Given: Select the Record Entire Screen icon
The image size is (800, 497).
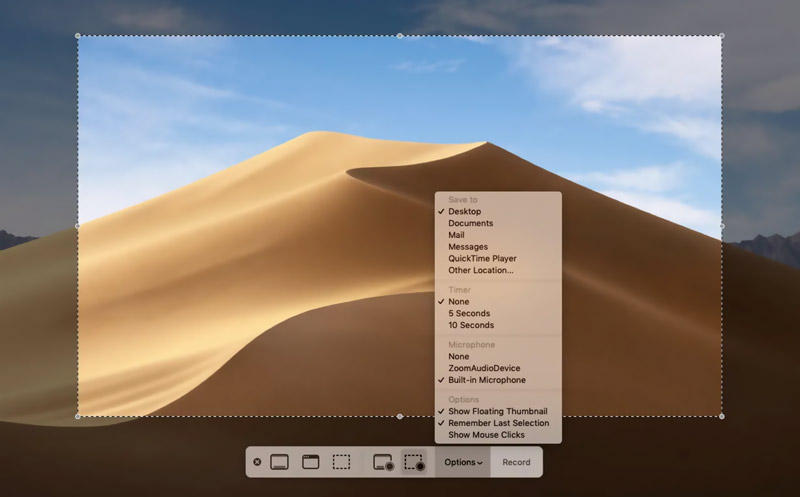Looking at the screenshot, I should (x=383, y=462).
